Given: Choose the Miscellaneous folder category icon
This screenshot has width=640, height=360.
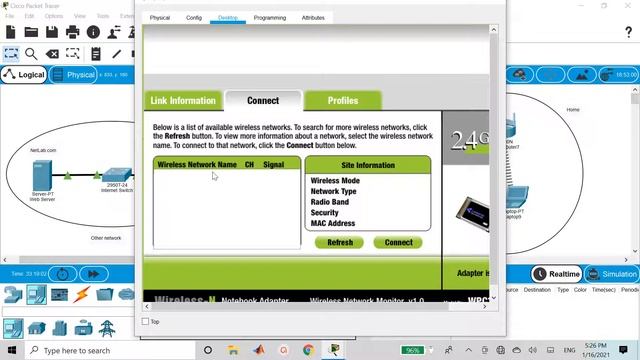Looking at the screenshot, I should coord(105,295).
